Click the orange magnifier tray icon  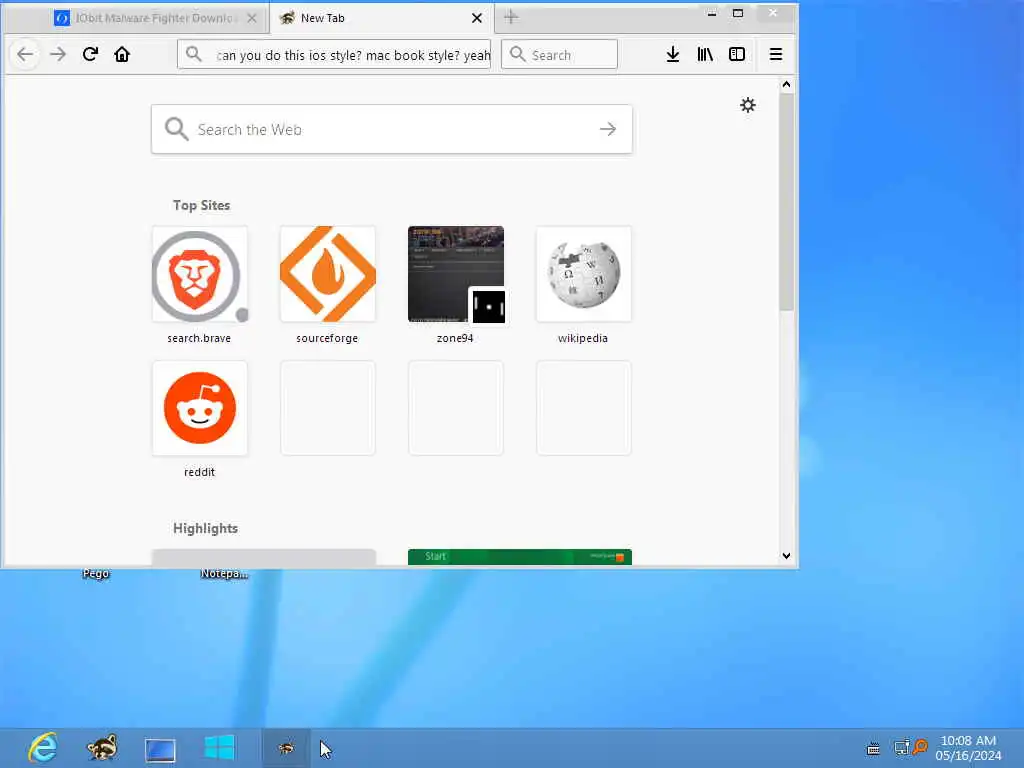pos(920,746)
